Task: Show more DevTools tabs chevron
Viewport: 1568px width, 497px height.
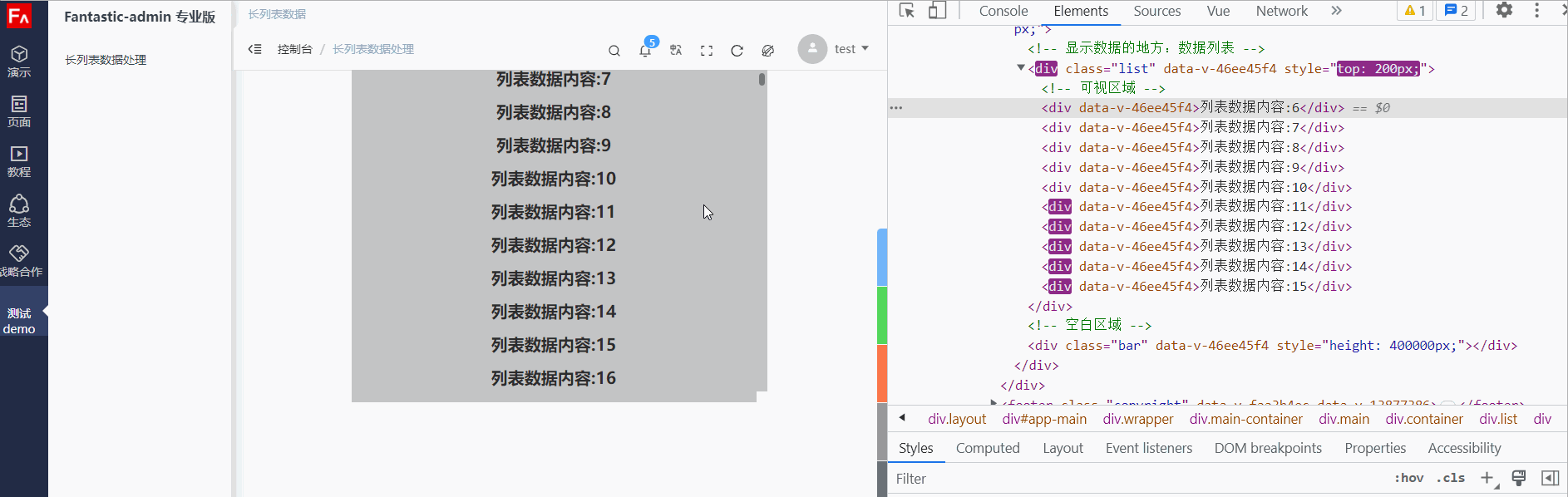Action: [1336, 11]
